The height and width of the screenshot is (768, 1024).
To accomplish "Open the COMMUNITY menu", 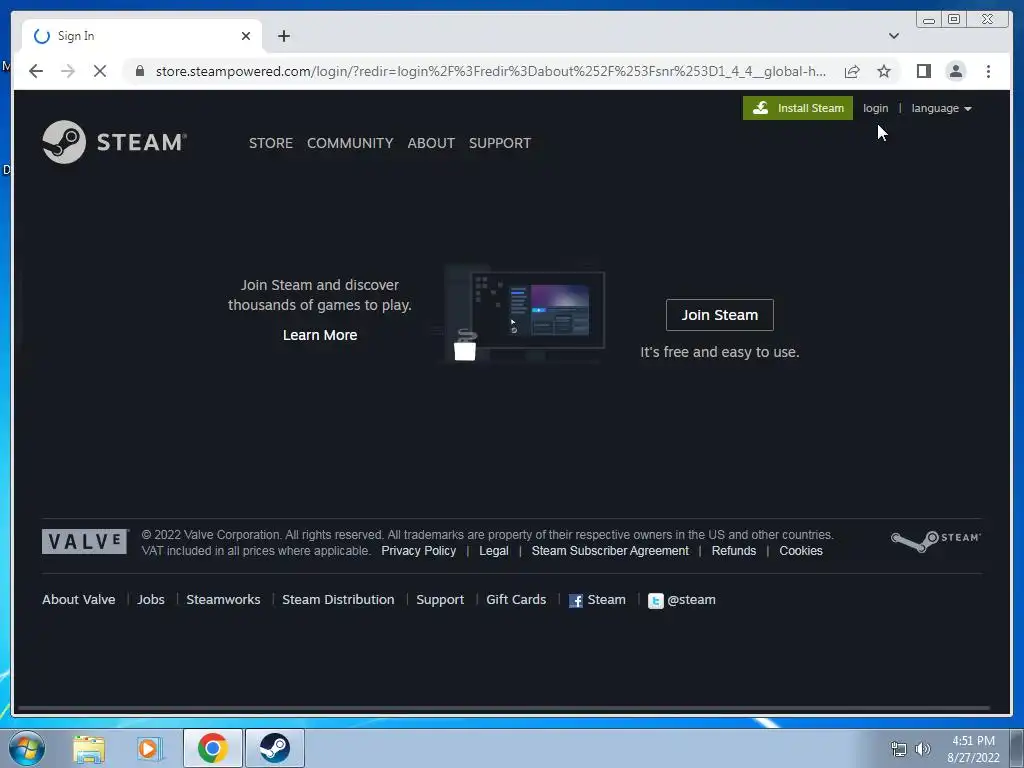I will point(350,143).
